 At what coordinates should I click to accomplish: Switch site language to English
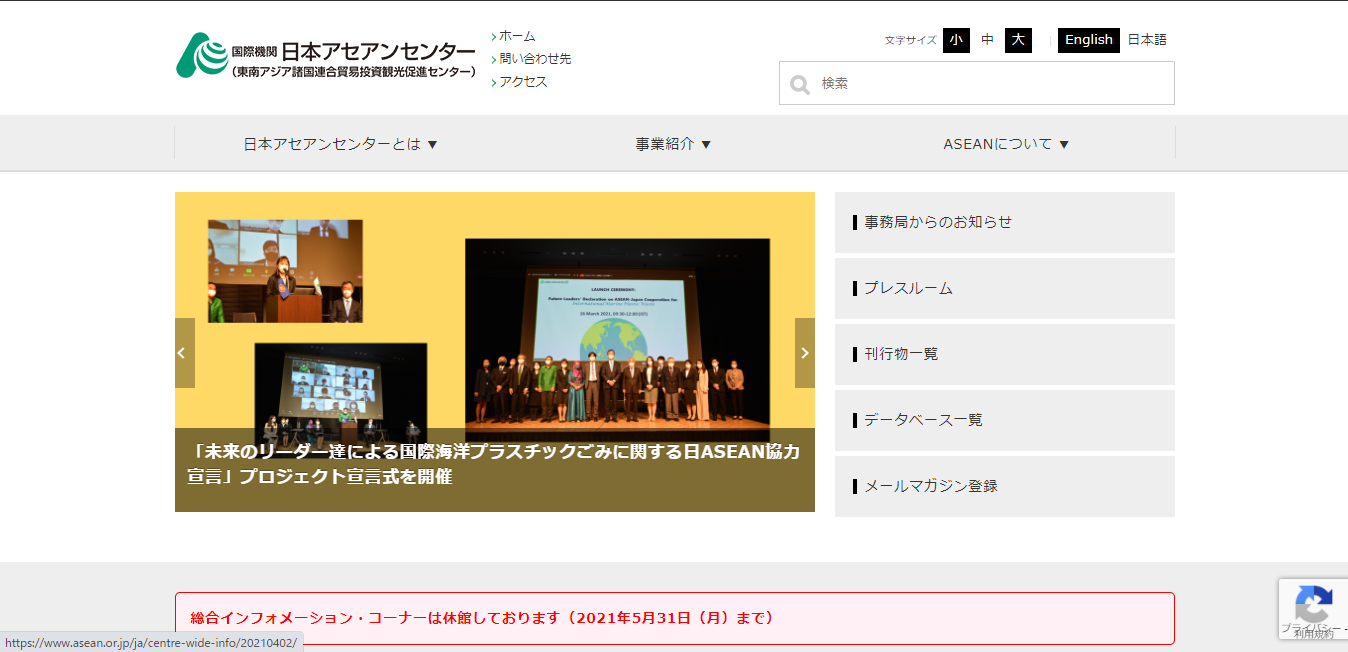pos(1089,40)
